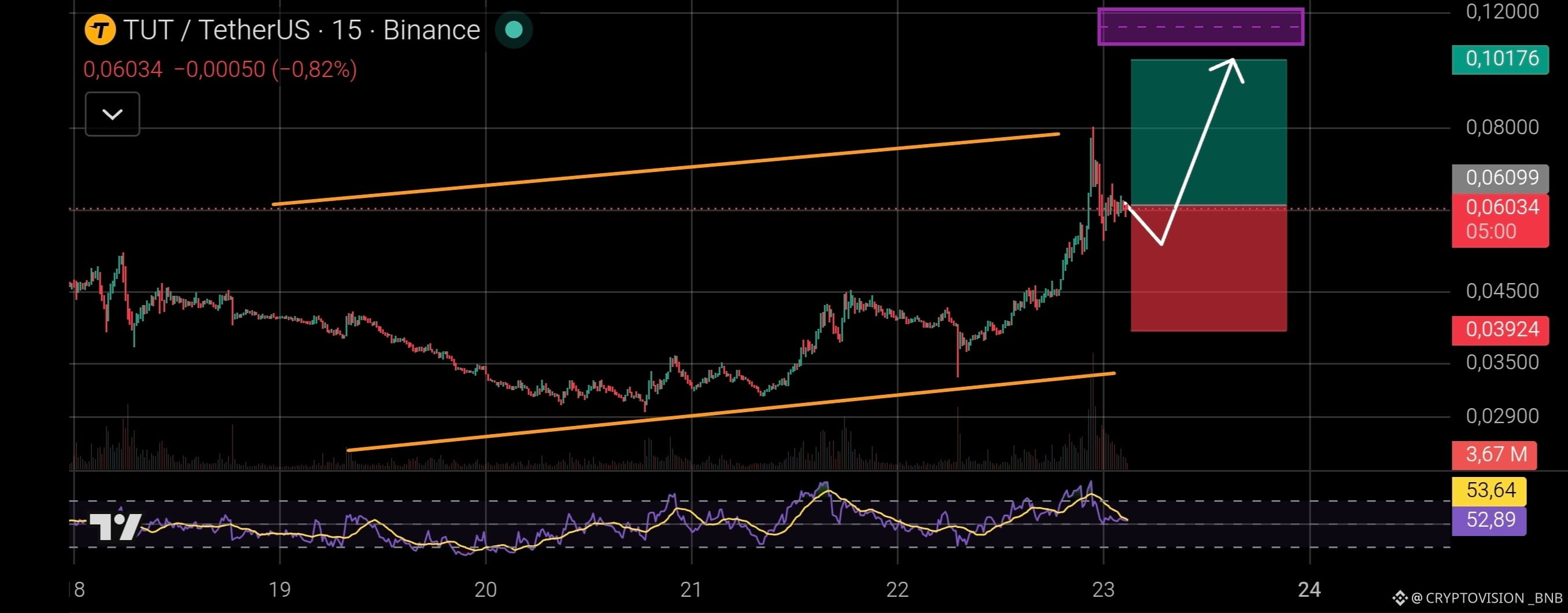The height and width of the screenshot is (613, 1568).
Task: Select the green profit zone of the long position
Action: [x=1209, y=132]
